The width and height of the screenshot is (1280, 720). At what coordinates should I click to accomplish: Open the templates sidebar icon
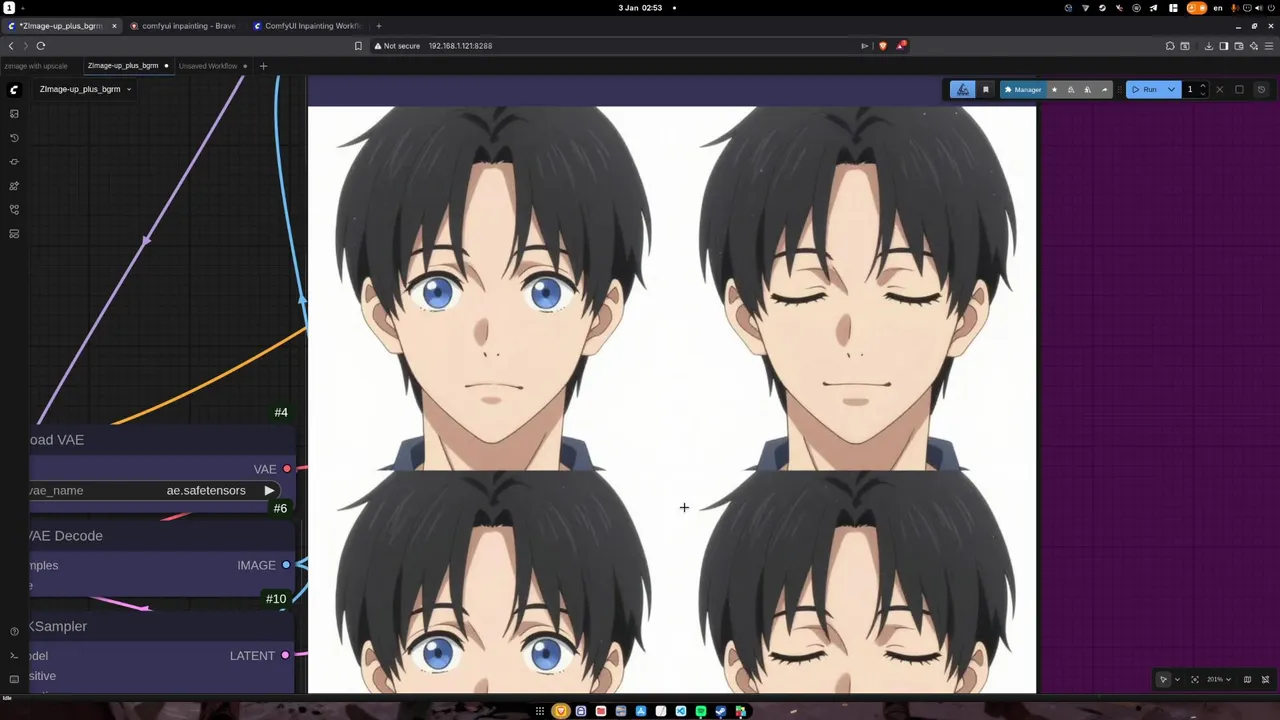tap(14, 234)
